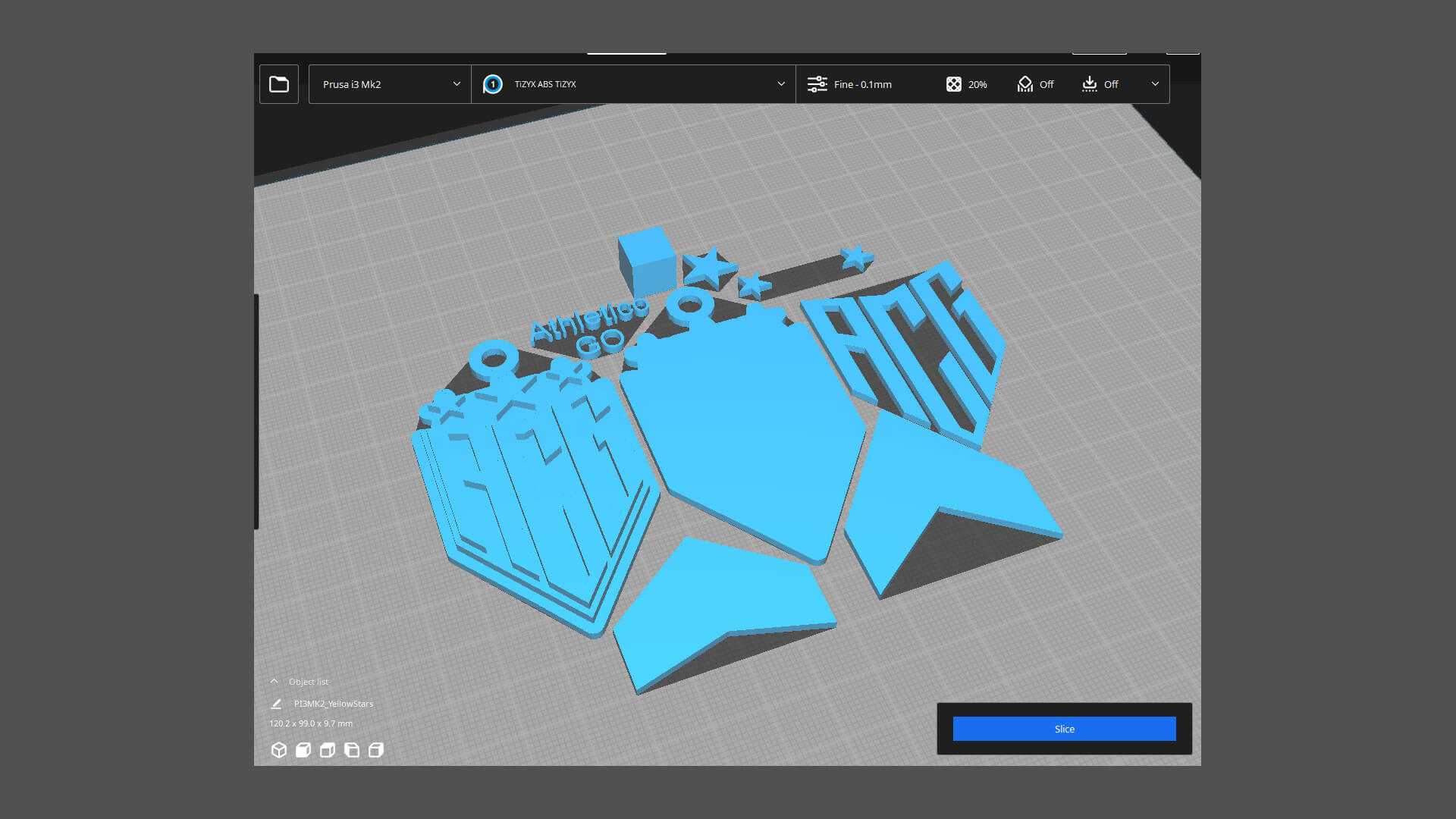Switch to right side view cube icon
The height and width of the screenshot is (819, 1456).
click(x=376, y=750)
